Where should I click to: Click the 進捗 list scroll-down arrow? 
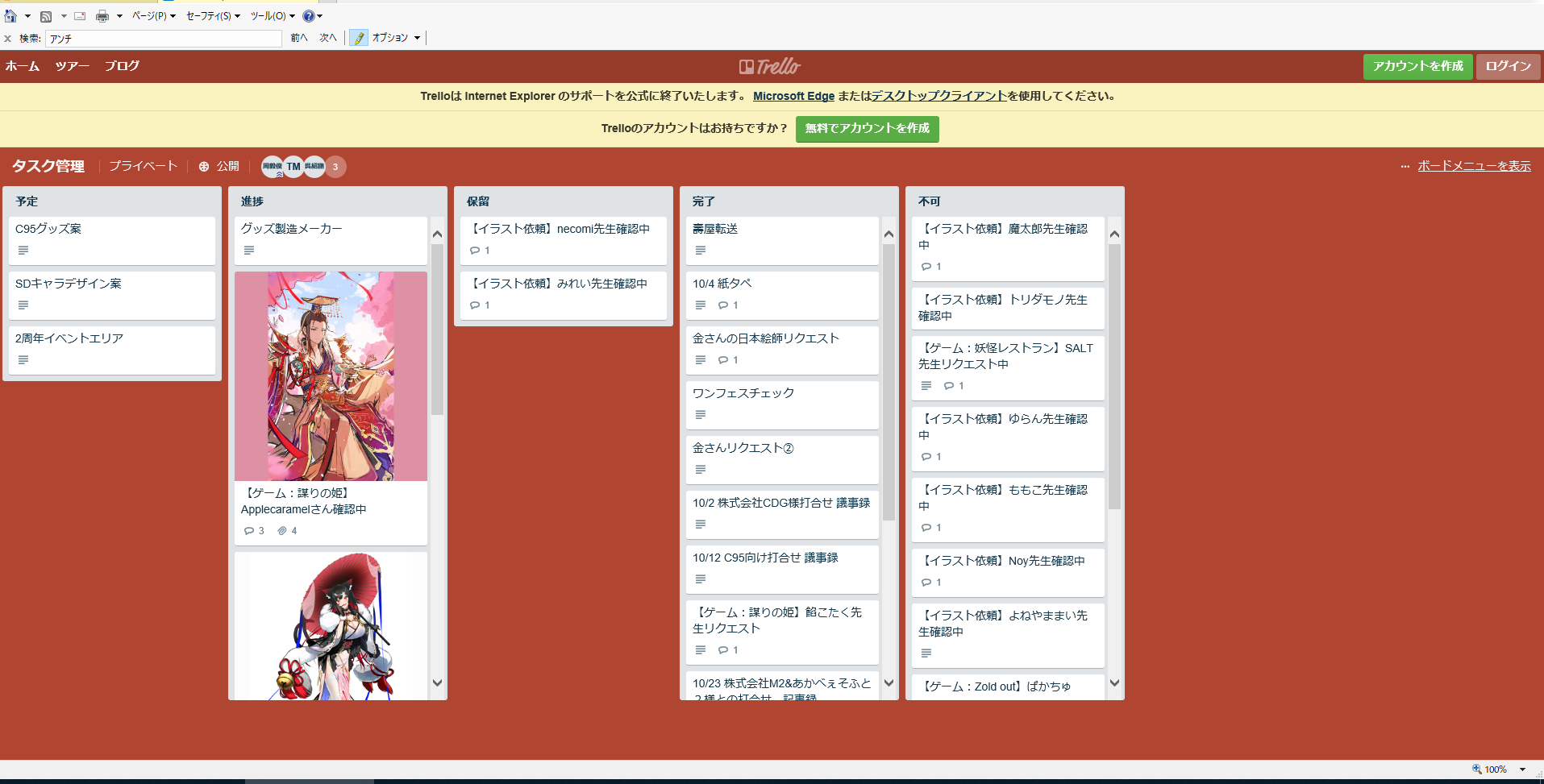pyautogui.click(x=438, y=682)
